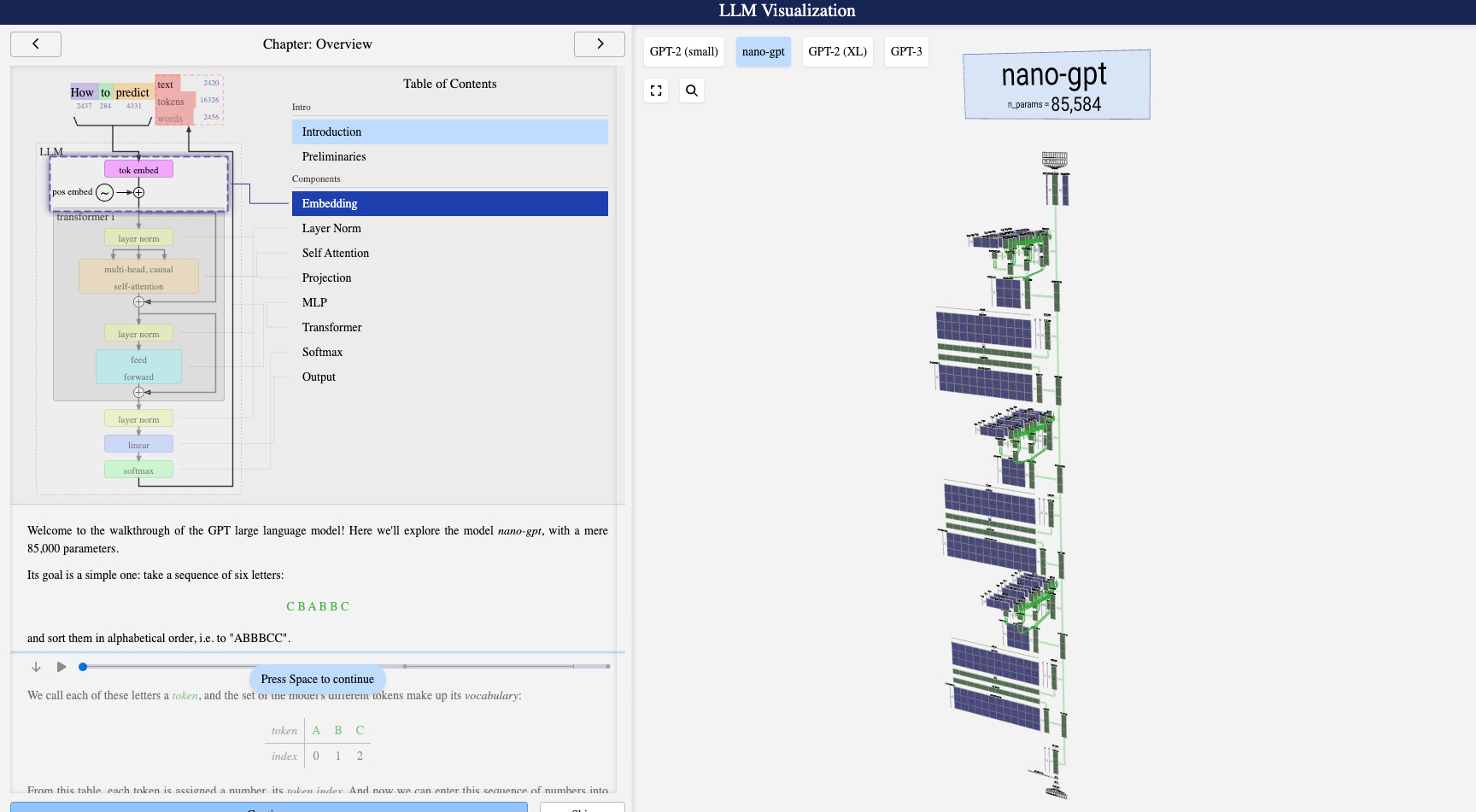Select the GPT-2 (XL) model tab

(x=838, y=51)
